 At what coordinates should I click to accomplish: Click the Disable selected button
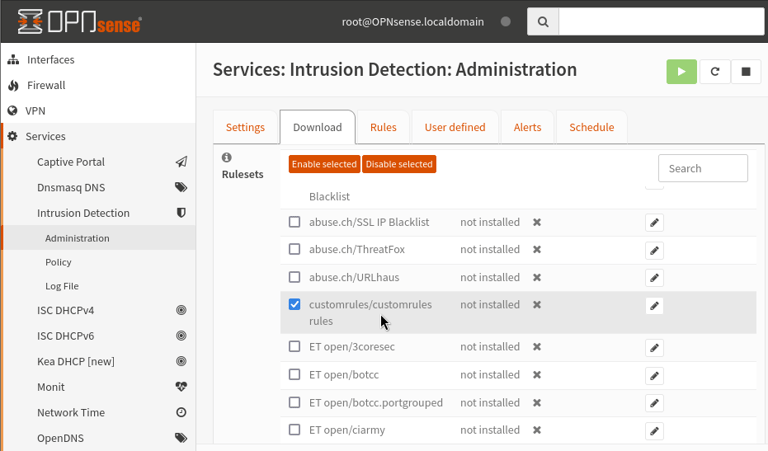click(399, 164)
